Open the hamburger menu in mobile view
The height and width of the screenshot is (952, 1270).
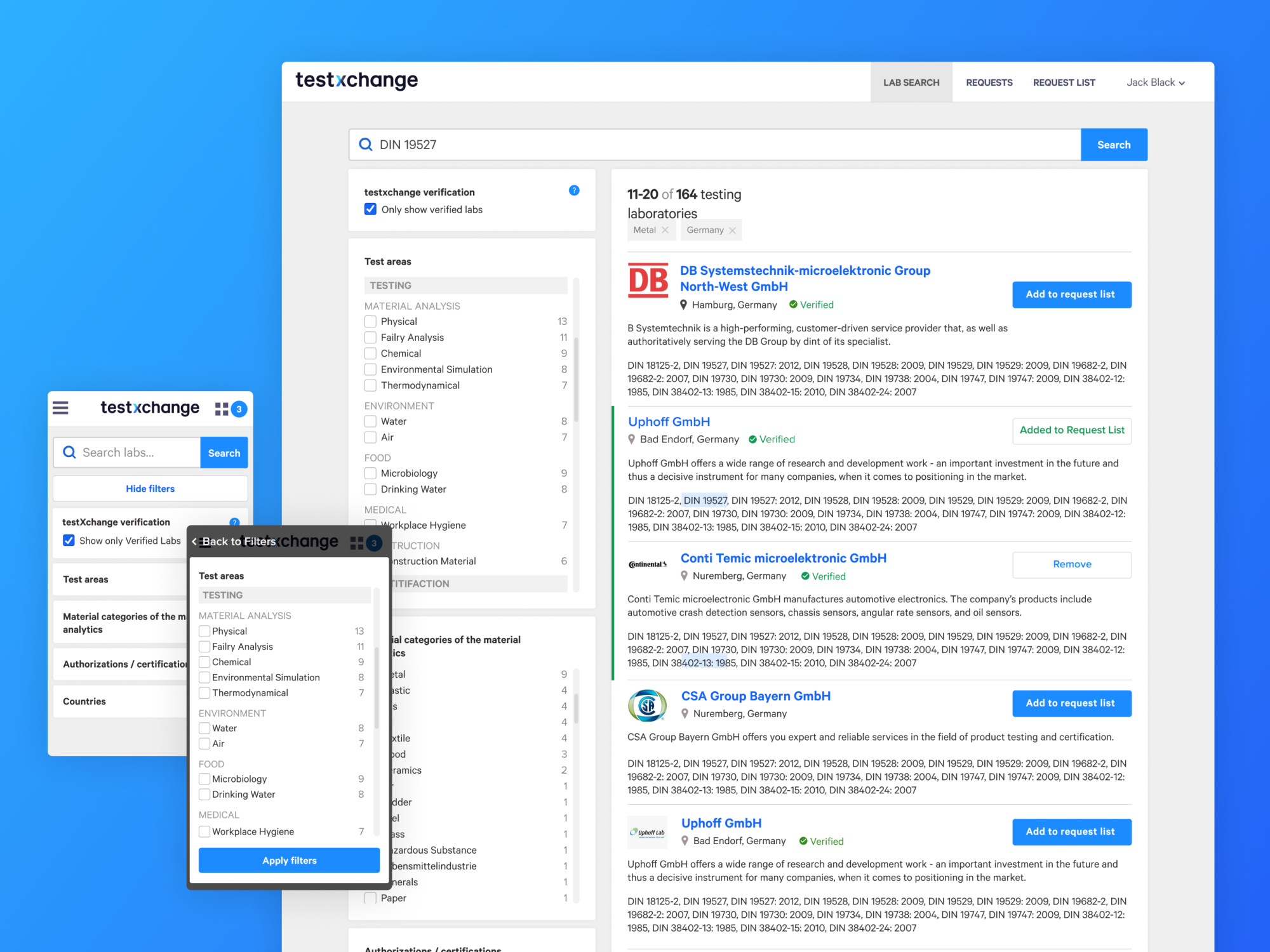tap(60, 407)
